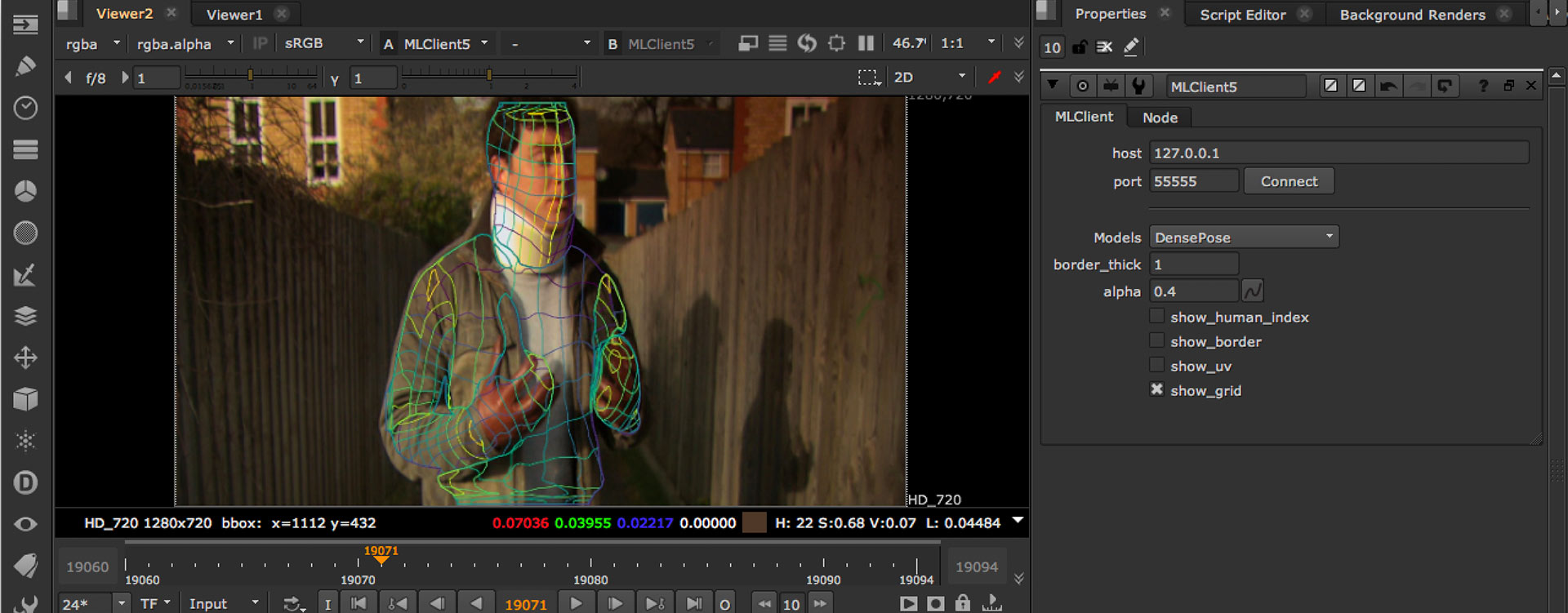The image size is (1568, 613).
Task: Click the play forward button
Action: click(x=576, y=603)
